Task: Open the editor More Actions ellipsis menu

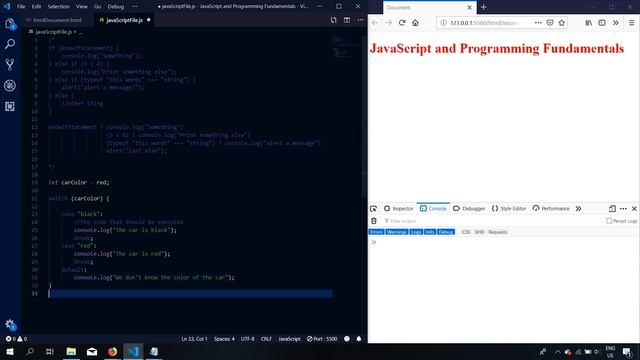Action: point(360,20)
